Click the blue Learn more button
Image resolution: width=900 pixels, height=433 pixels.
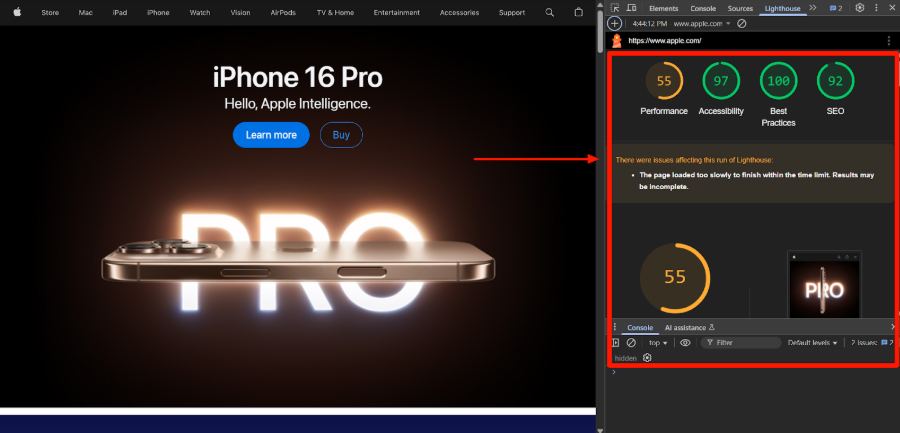click(x=271, y=135)
